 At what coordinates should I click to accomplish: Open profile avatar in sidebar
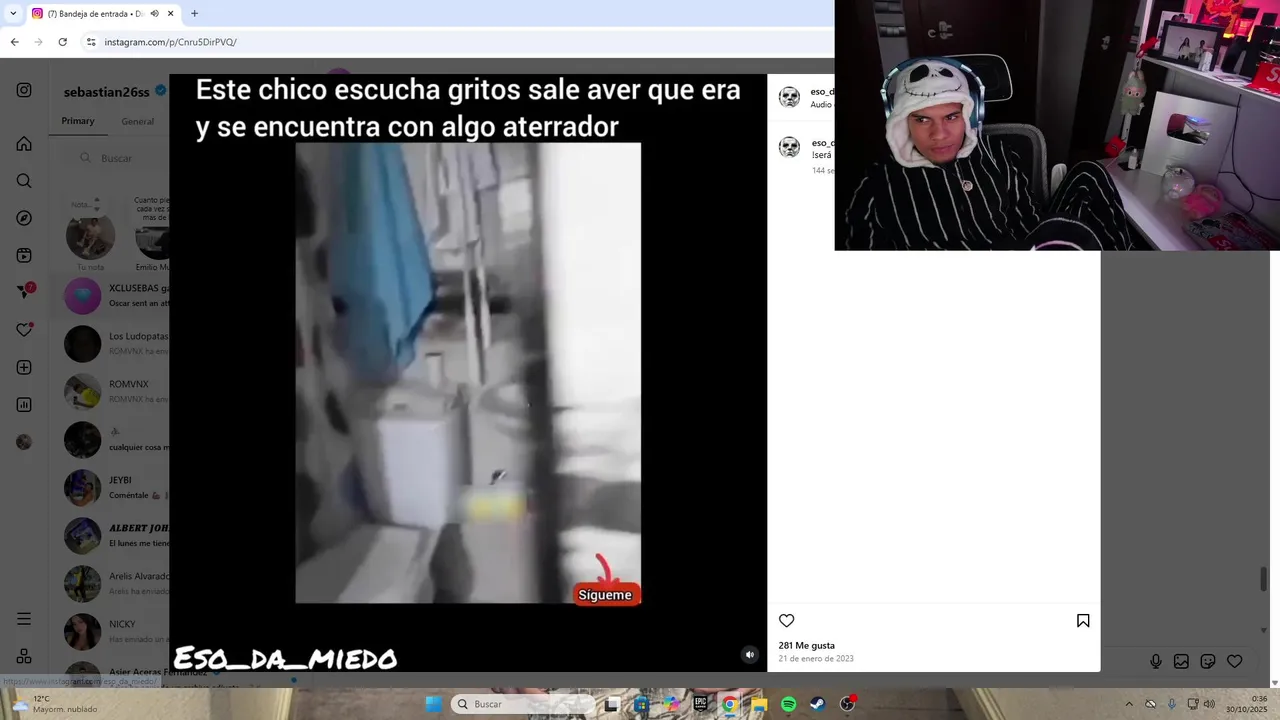click(24, 442)
